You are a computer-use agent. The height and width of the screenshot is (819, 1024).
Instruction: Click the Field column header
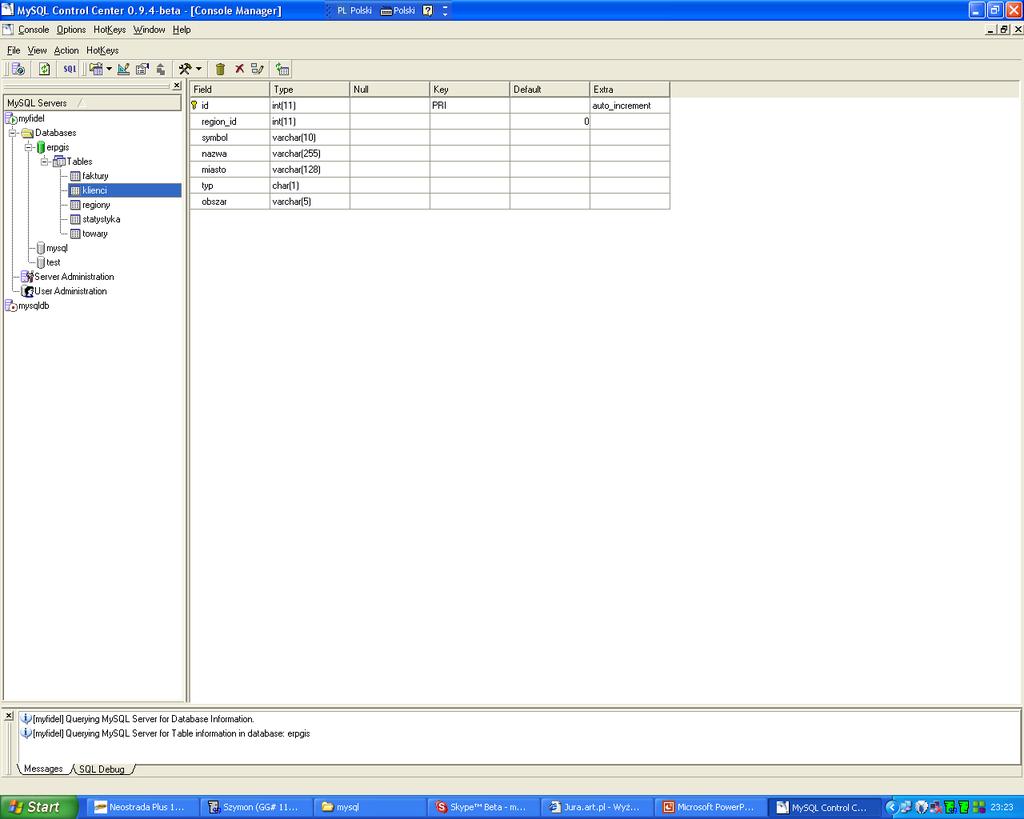(230, 89)
